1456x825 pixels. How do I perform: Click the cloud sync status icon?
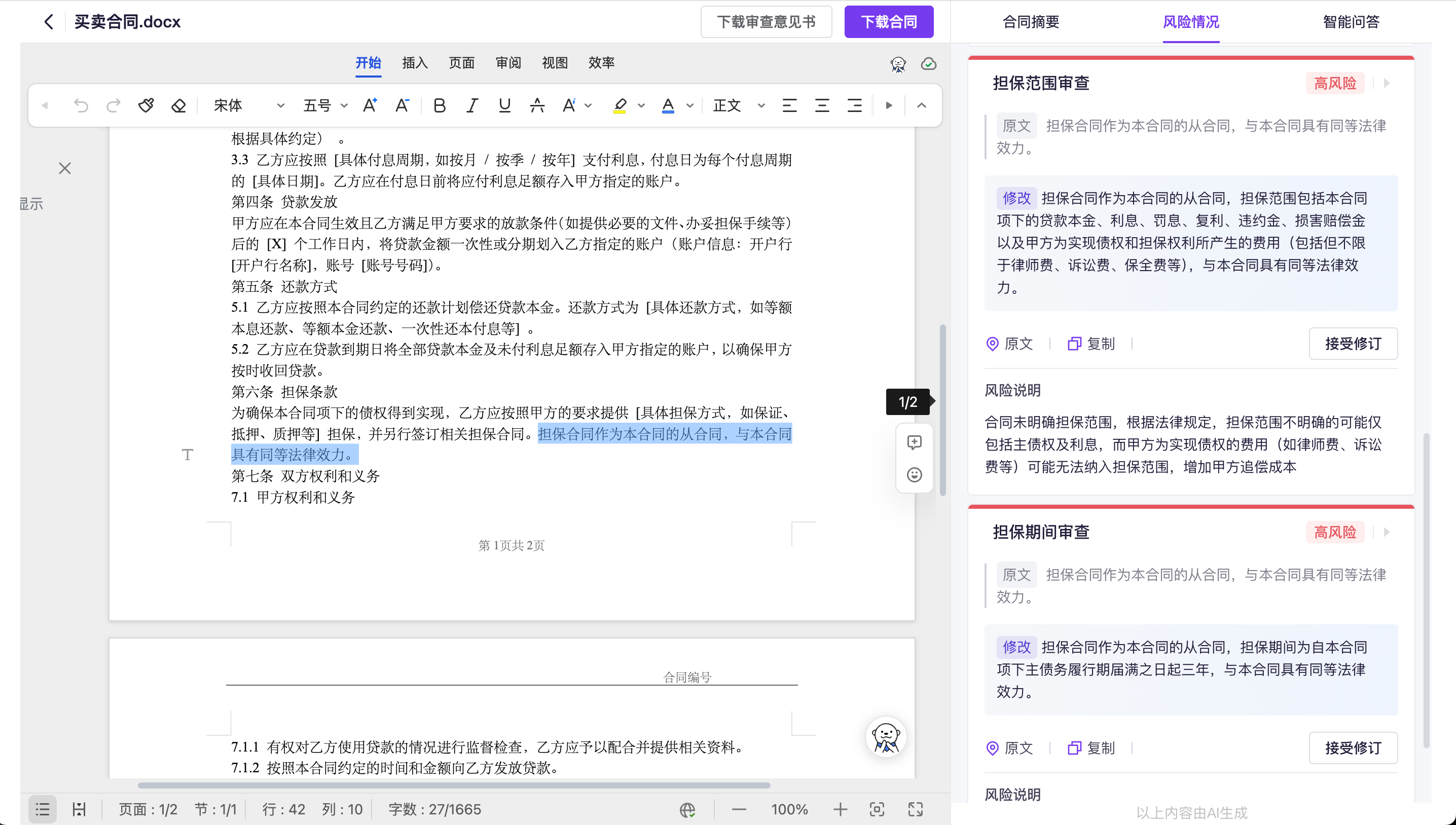point(928,64)
